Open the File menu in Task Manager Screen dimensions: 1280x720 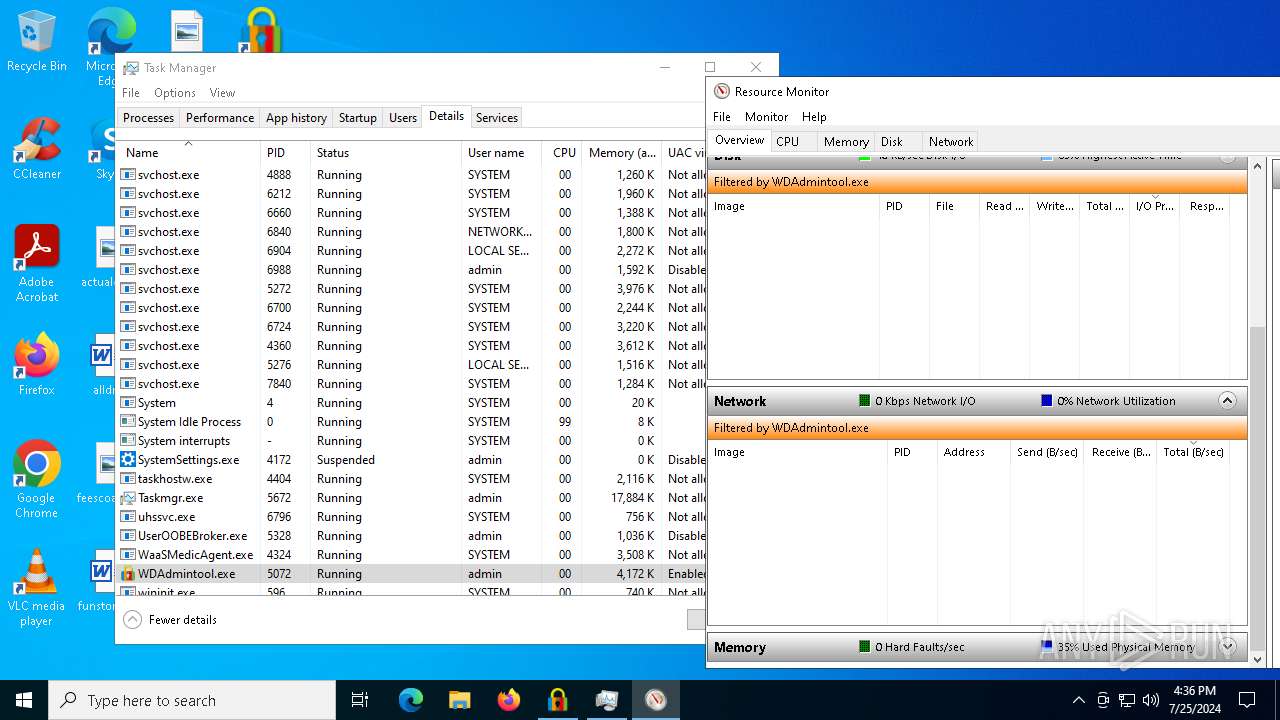pyautogui.click(x=131, y=93)
